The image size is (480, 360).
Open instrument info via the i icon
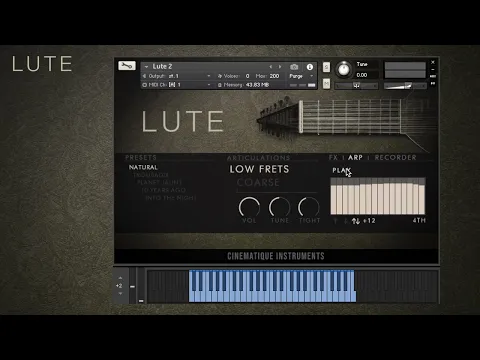coord(310,67)
